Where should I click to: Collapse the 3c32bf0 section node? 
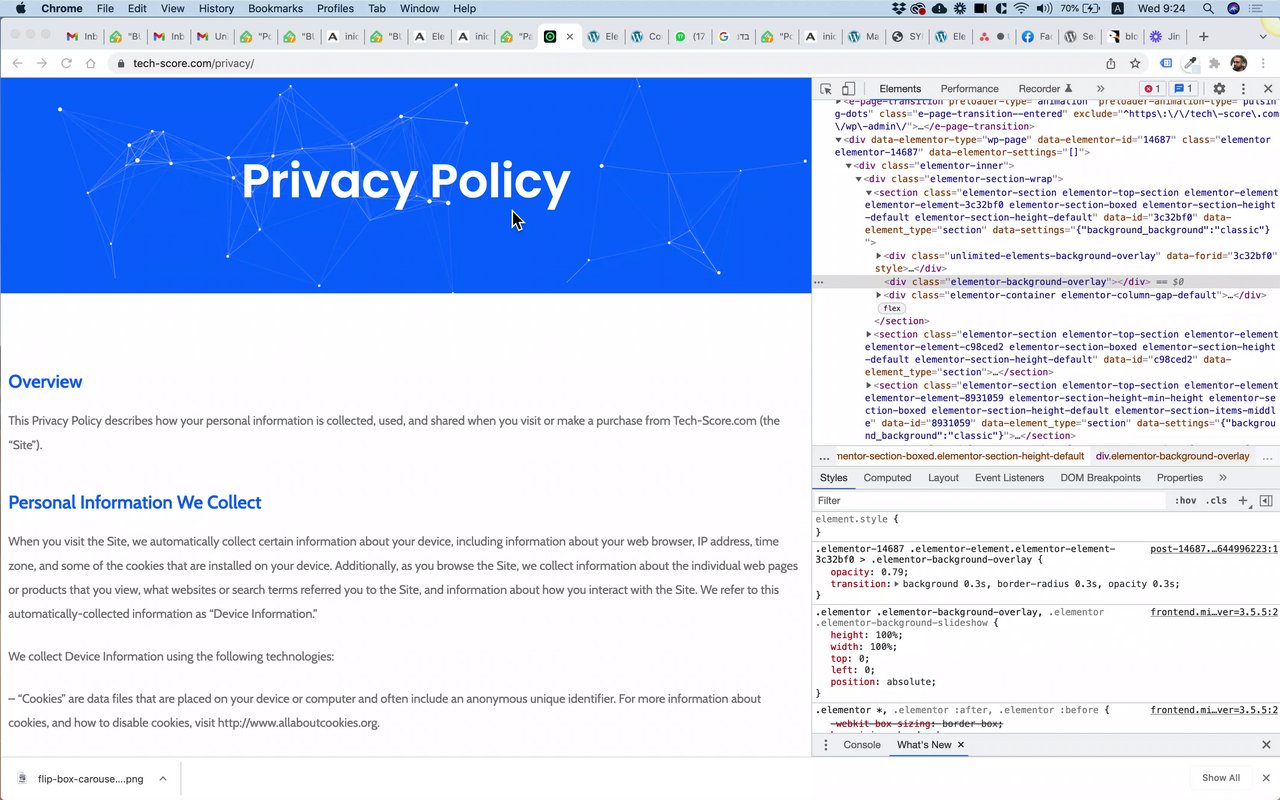point(869,192)
